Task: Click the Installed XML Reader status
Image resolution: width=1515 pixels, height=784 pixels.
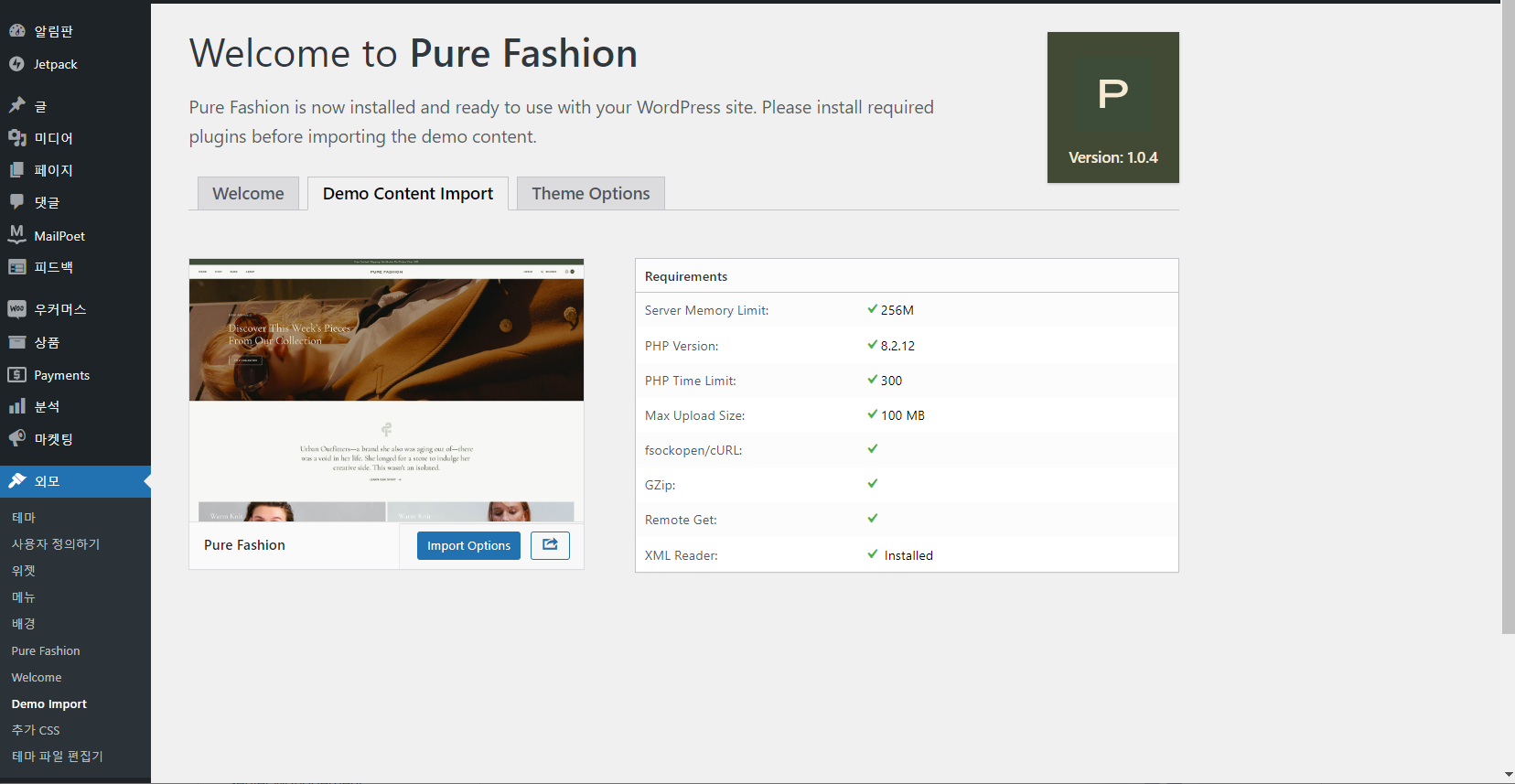Action: (x=908, y=555)
